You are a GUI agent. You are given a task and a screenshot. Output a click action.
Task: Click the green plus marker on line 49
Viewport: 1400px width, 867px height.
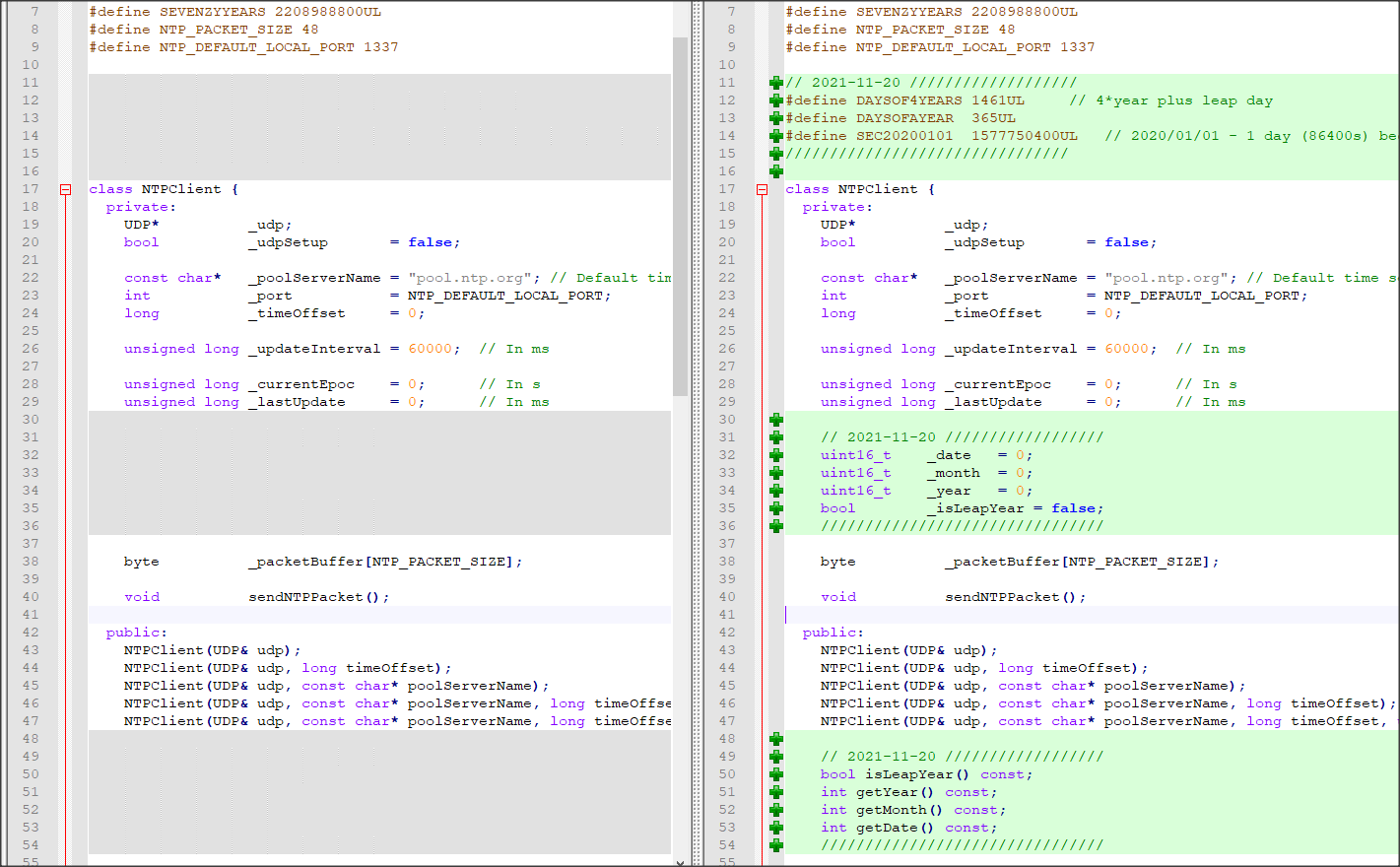click(x=776, y=757)
